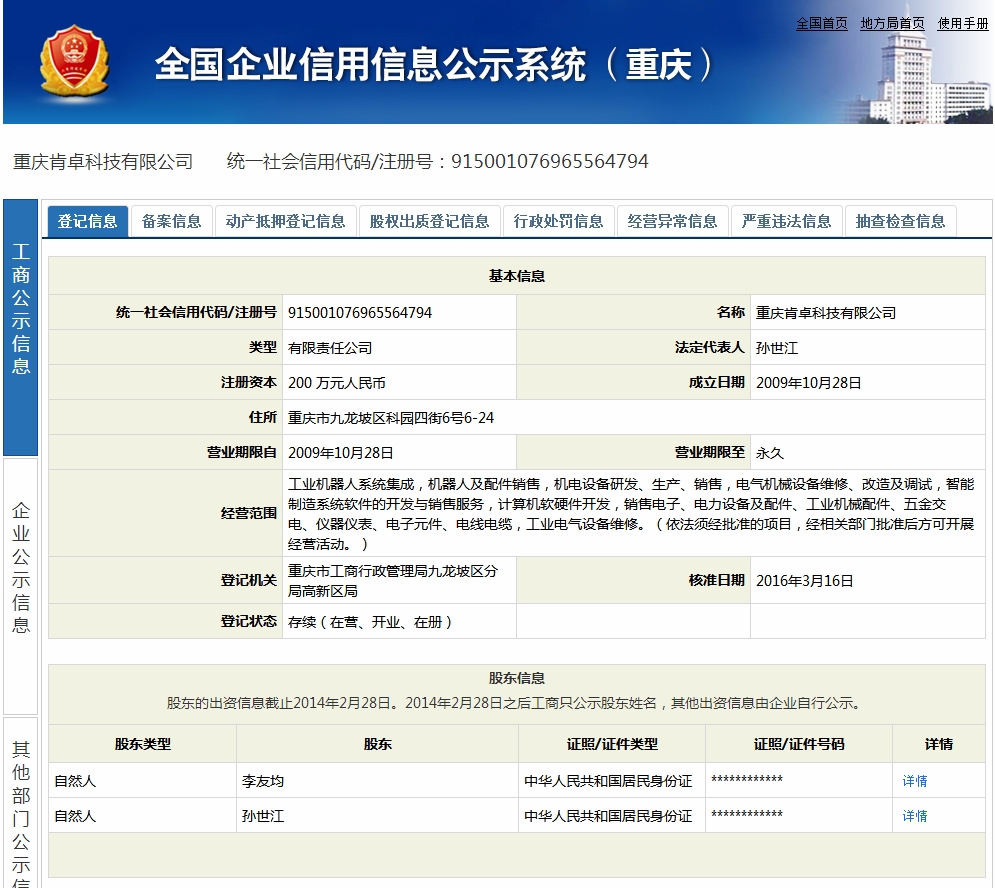995x888 pixels.
Task: Select the 抽查检查信息 tab
Action: pos(900,221)
